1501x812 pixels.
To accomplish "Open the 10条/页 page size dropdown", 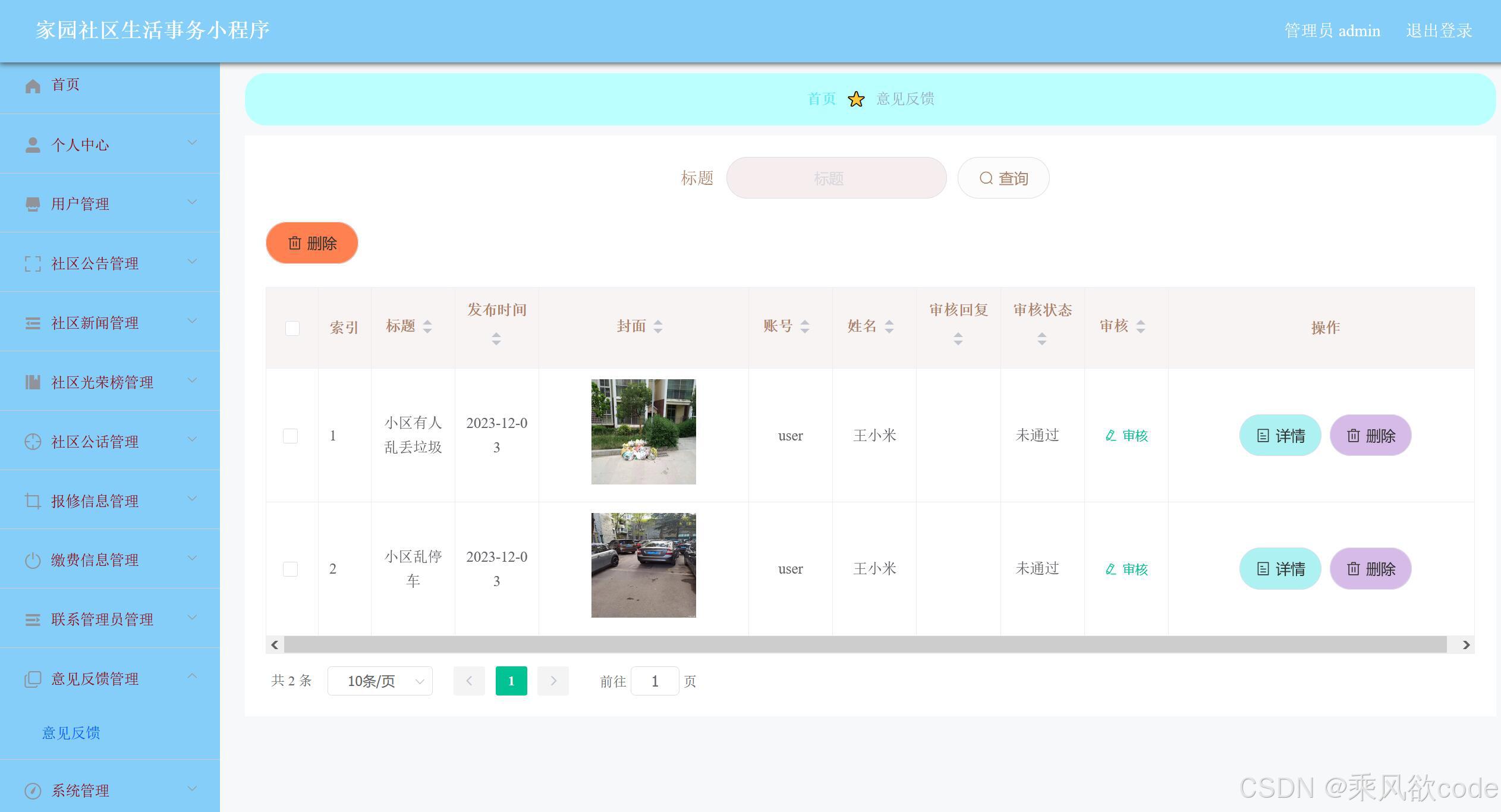I will pyautogui.click(x=379, y=681).
